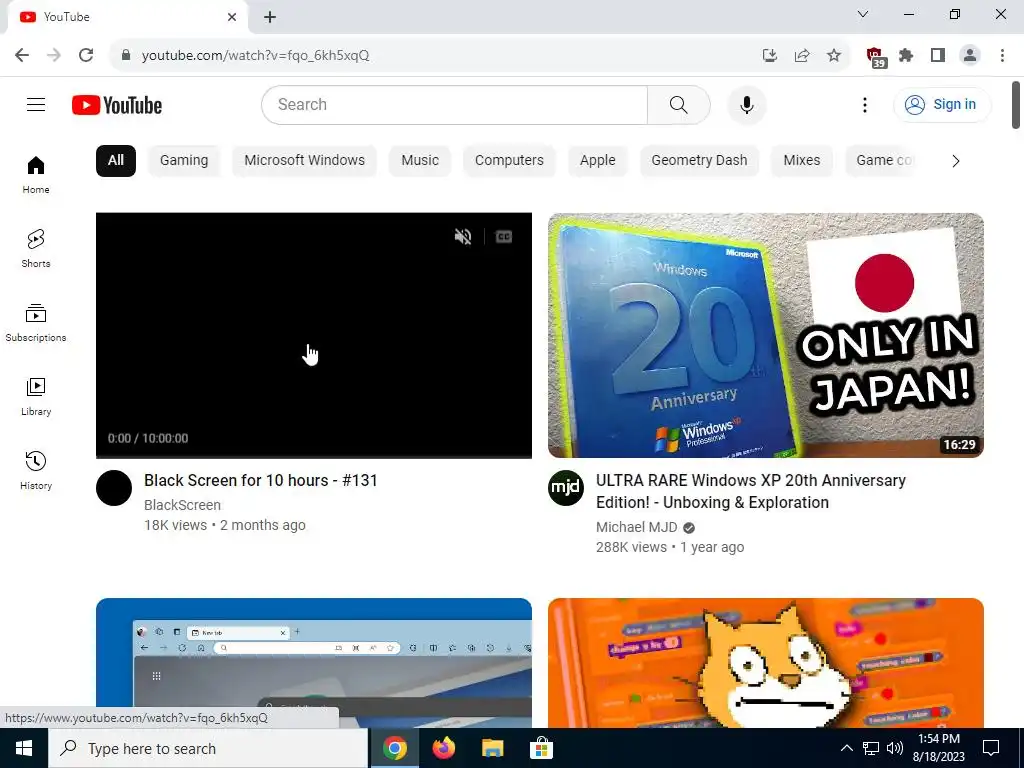Open Shorts from the sidebar

(36, 249)
